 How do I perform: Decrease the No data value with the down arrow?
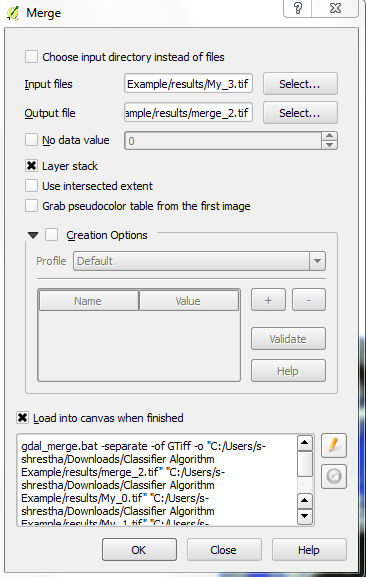329,145
